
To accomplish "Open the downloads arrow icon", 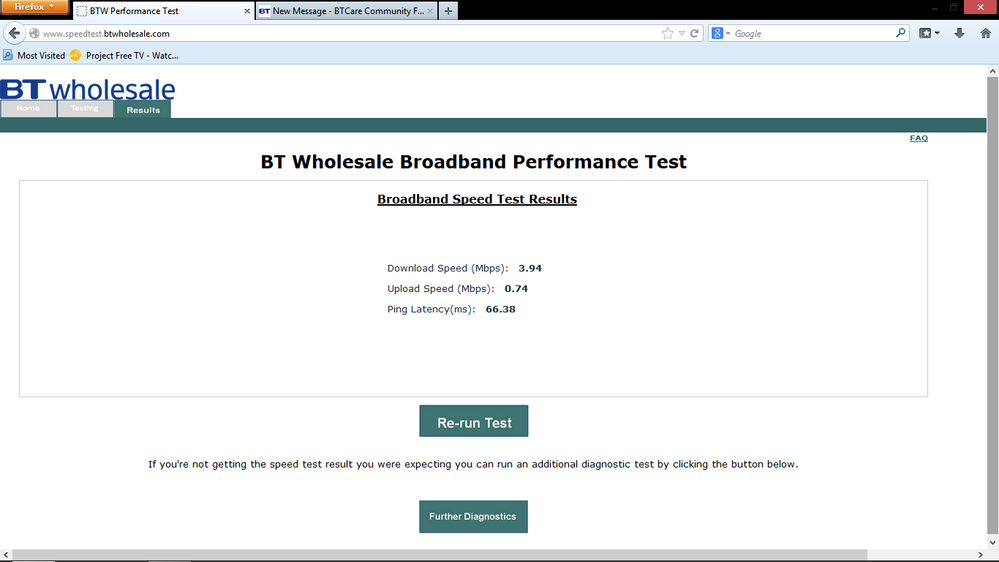I will (x=959, y=33).
